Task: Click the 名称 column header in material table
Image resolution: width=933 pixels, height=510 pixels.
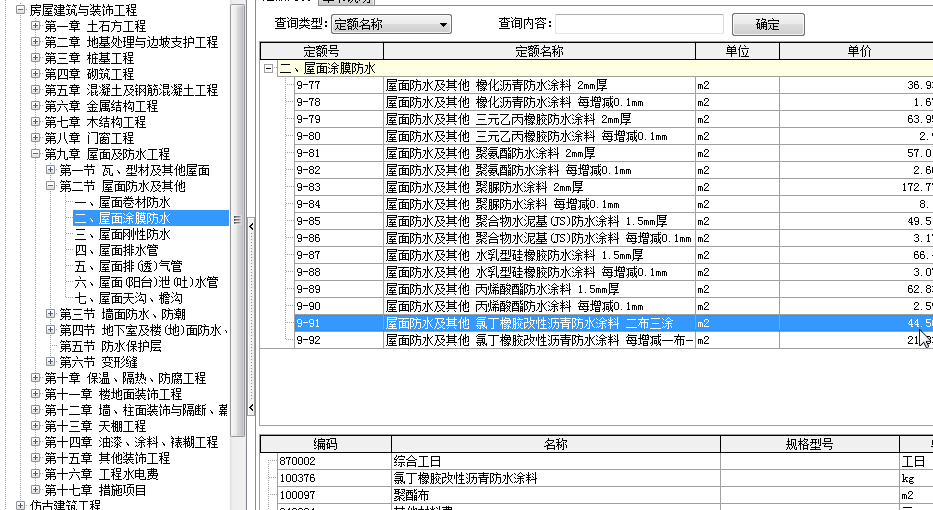Action: [x=556, y=444]
